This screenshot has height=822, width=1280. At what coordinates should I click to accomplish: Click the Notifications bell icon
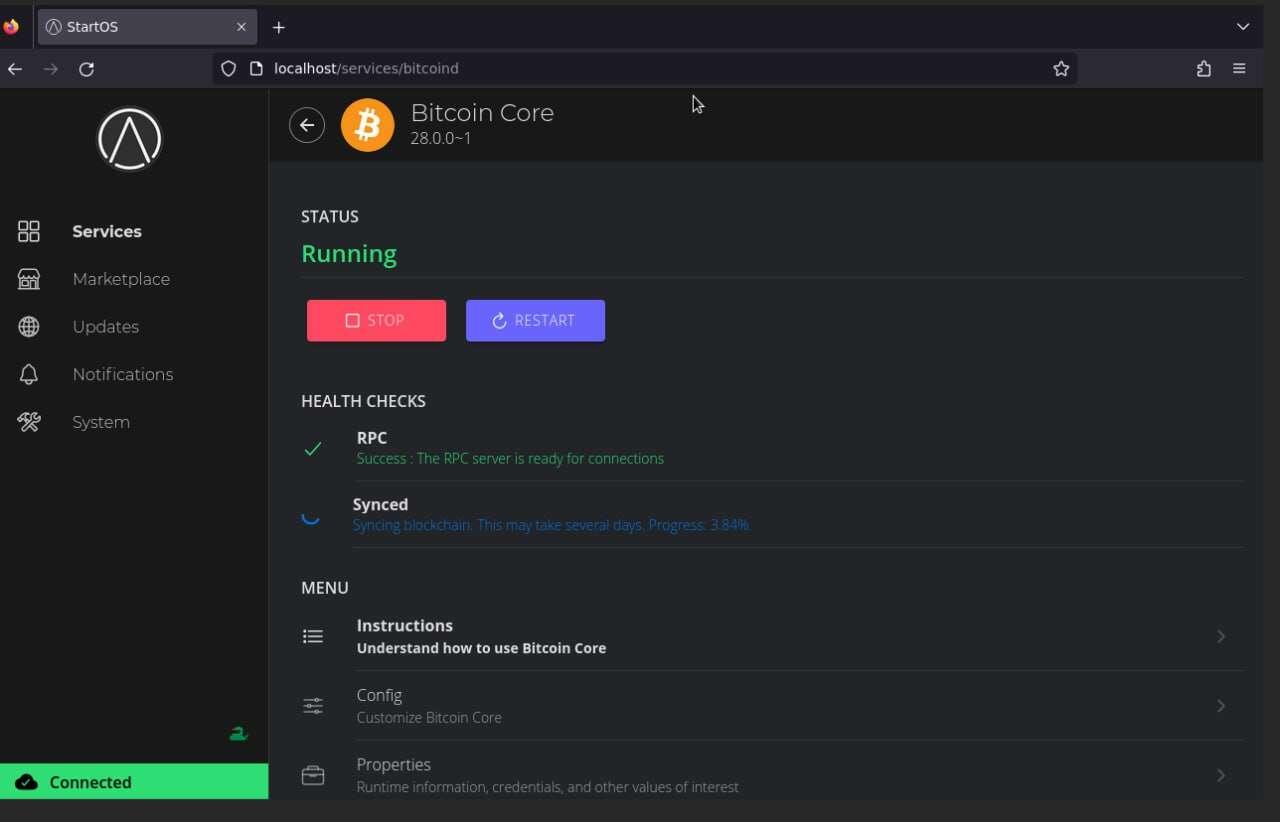tap(29, 374)
